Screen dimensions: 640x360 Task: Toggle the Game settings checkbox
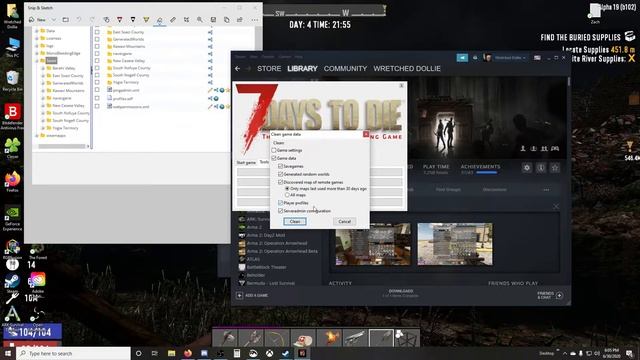pyautogui.click(x=274, y=150)
